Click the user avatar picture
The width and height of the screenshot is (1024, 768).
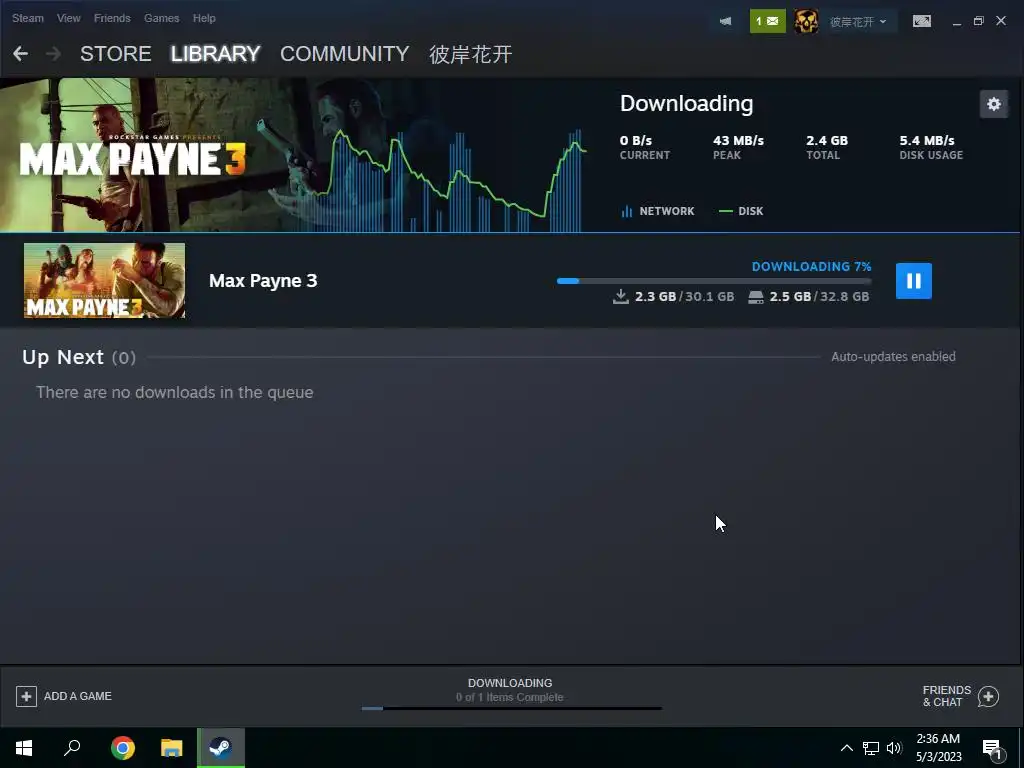pyautogui.click(x=806, y=21)
